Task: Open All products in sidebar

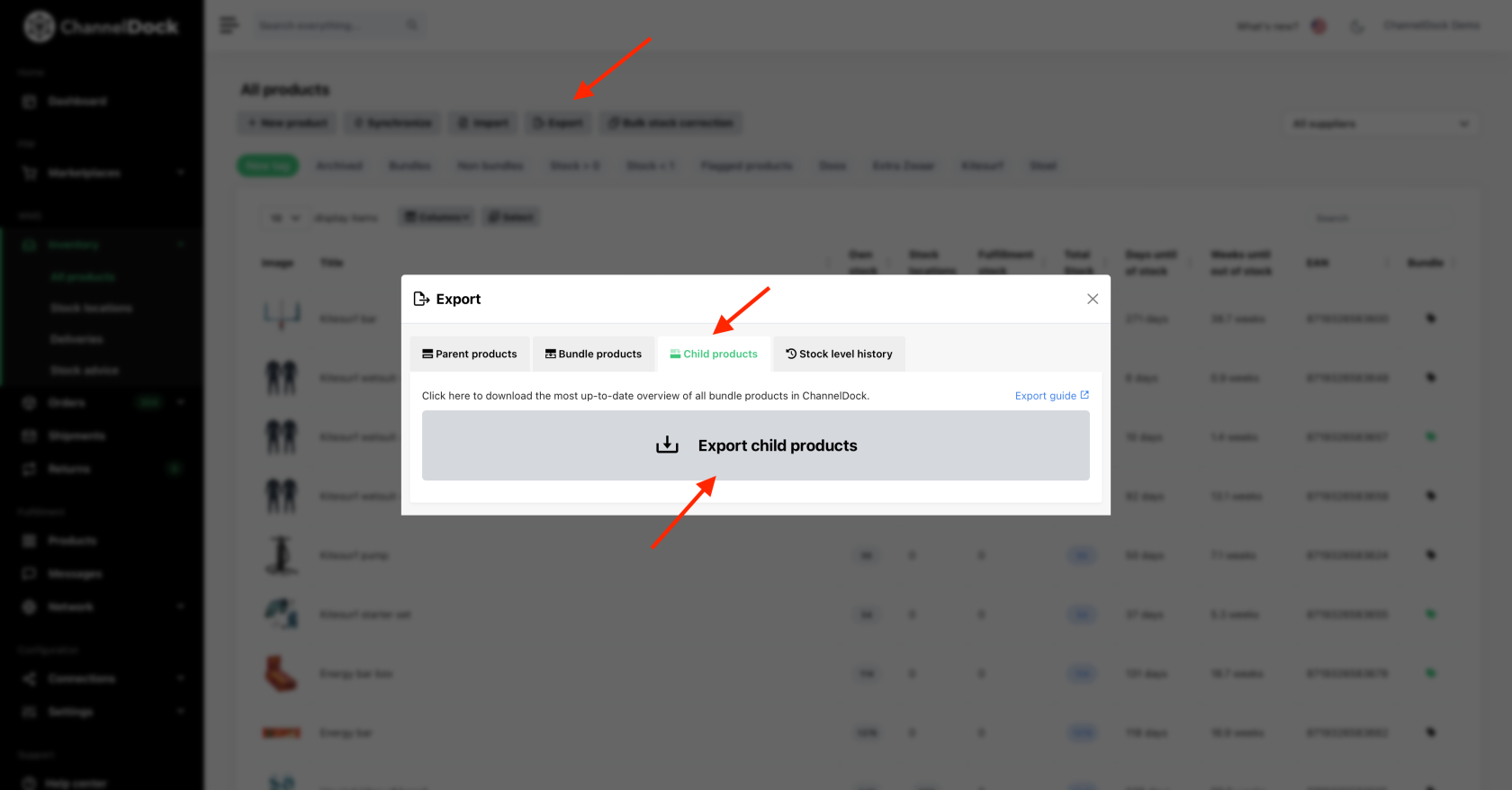Action: [x=83, y=277]
